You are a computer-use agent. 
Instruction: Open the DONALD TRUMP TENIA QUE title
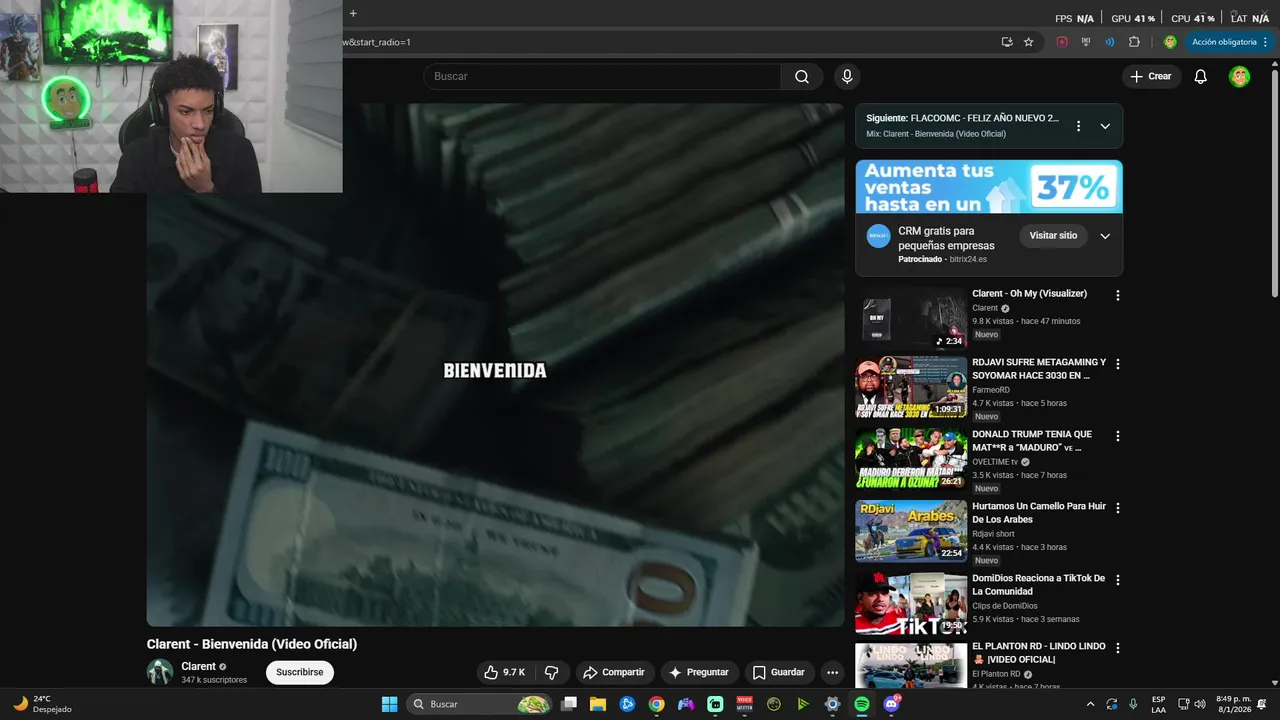point(1032,441)
